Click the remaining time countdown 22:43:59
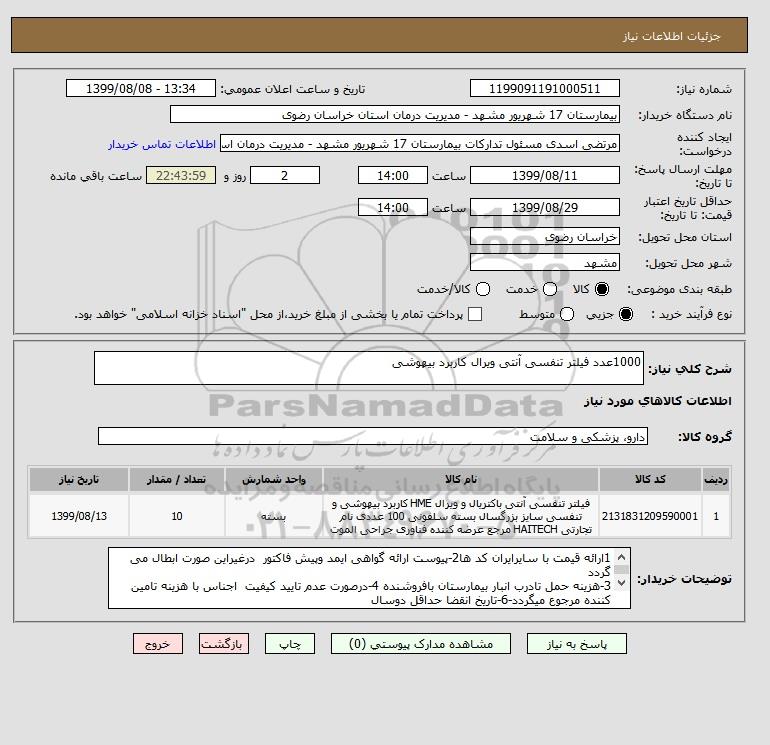Viewport: 770px width, 745px height. point(181,175)
